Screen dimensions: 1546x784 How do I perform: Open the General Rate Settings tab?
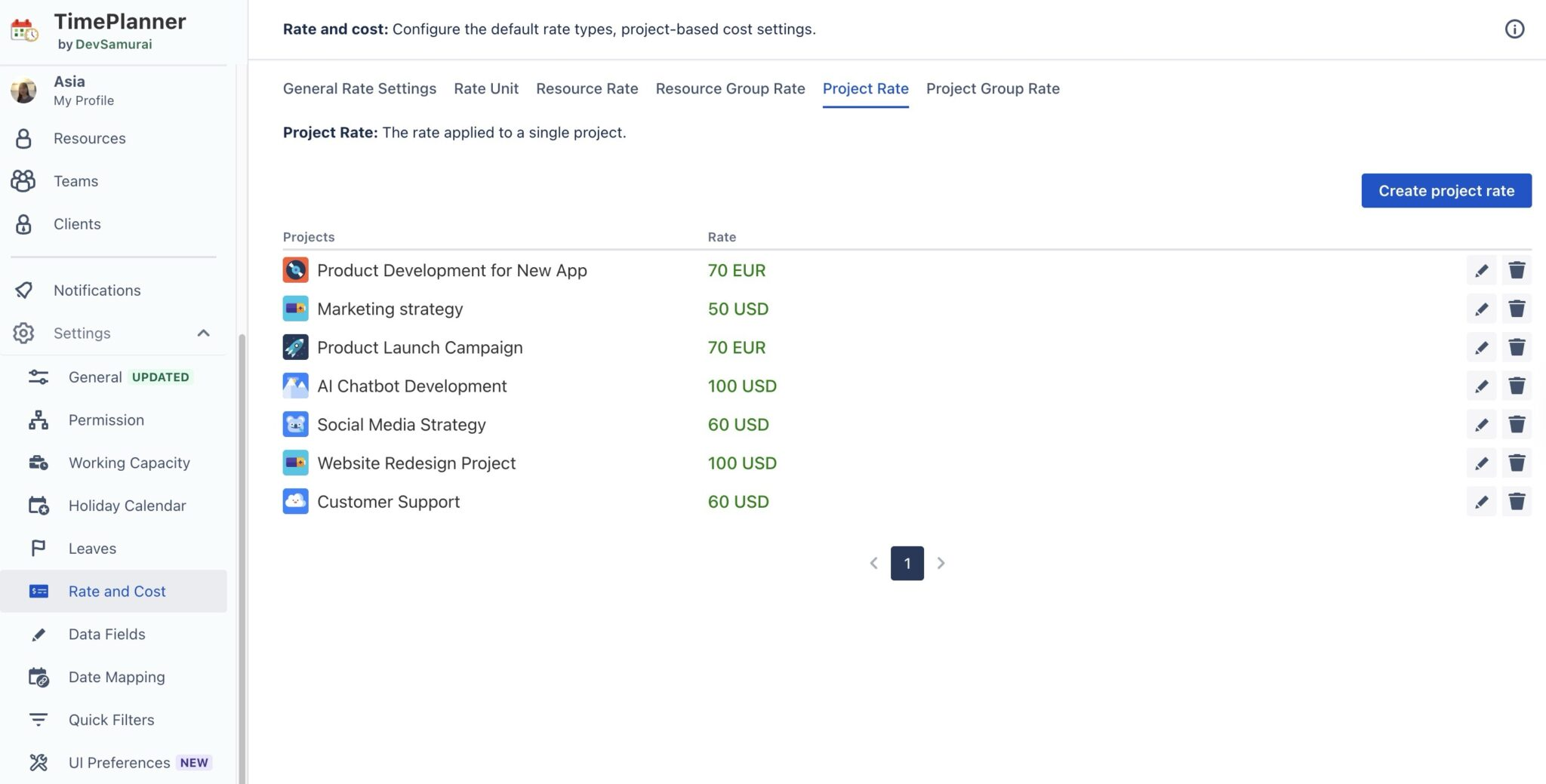[x=359, y=89]
